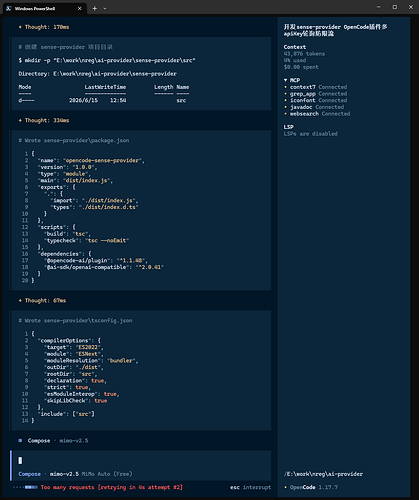Image resolution: width=419 pixels, height=500 pixels.
Task: Click the mkdir -p command line
Action: [107, 60]
